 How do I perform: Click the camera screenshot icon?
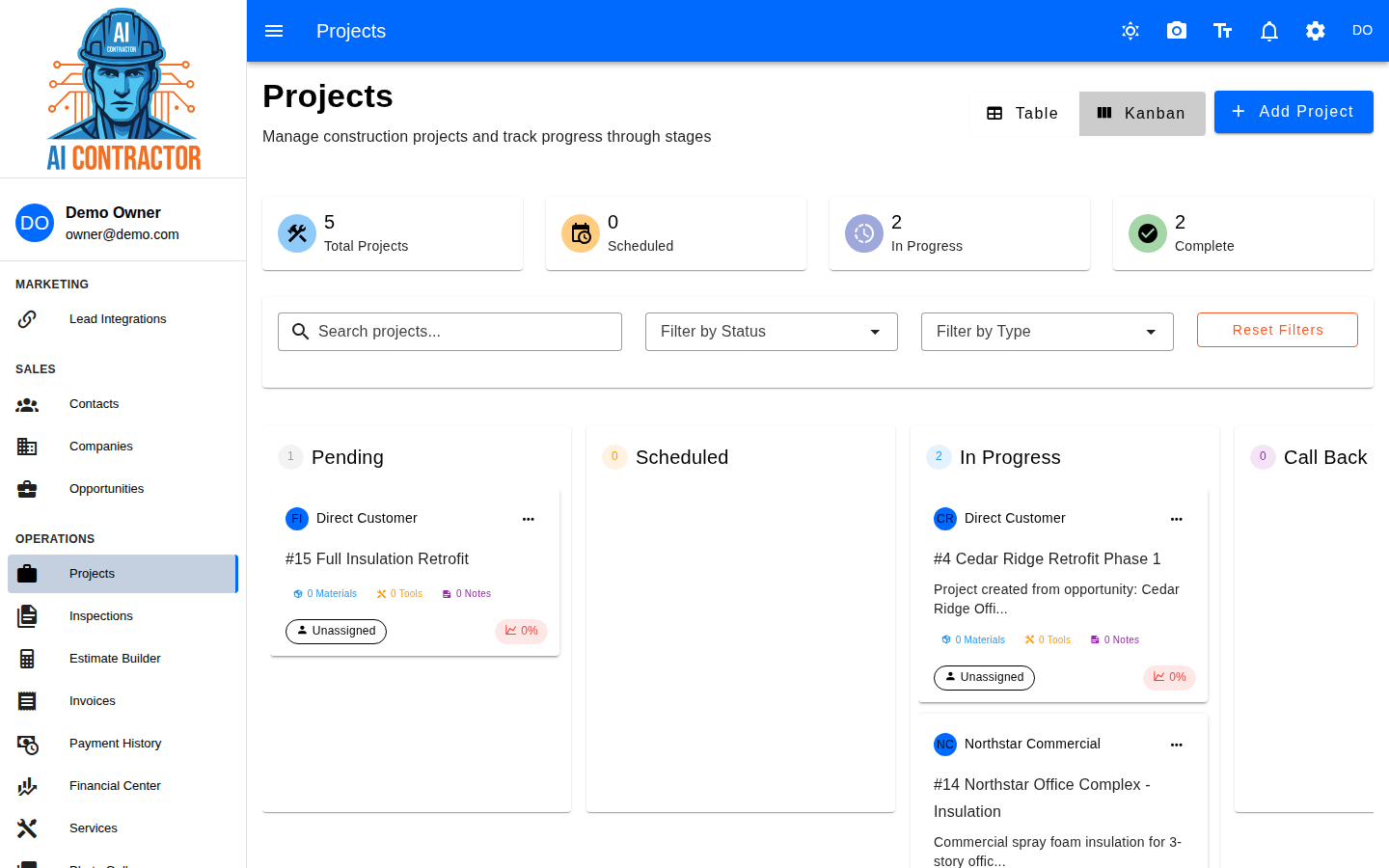1177,31
